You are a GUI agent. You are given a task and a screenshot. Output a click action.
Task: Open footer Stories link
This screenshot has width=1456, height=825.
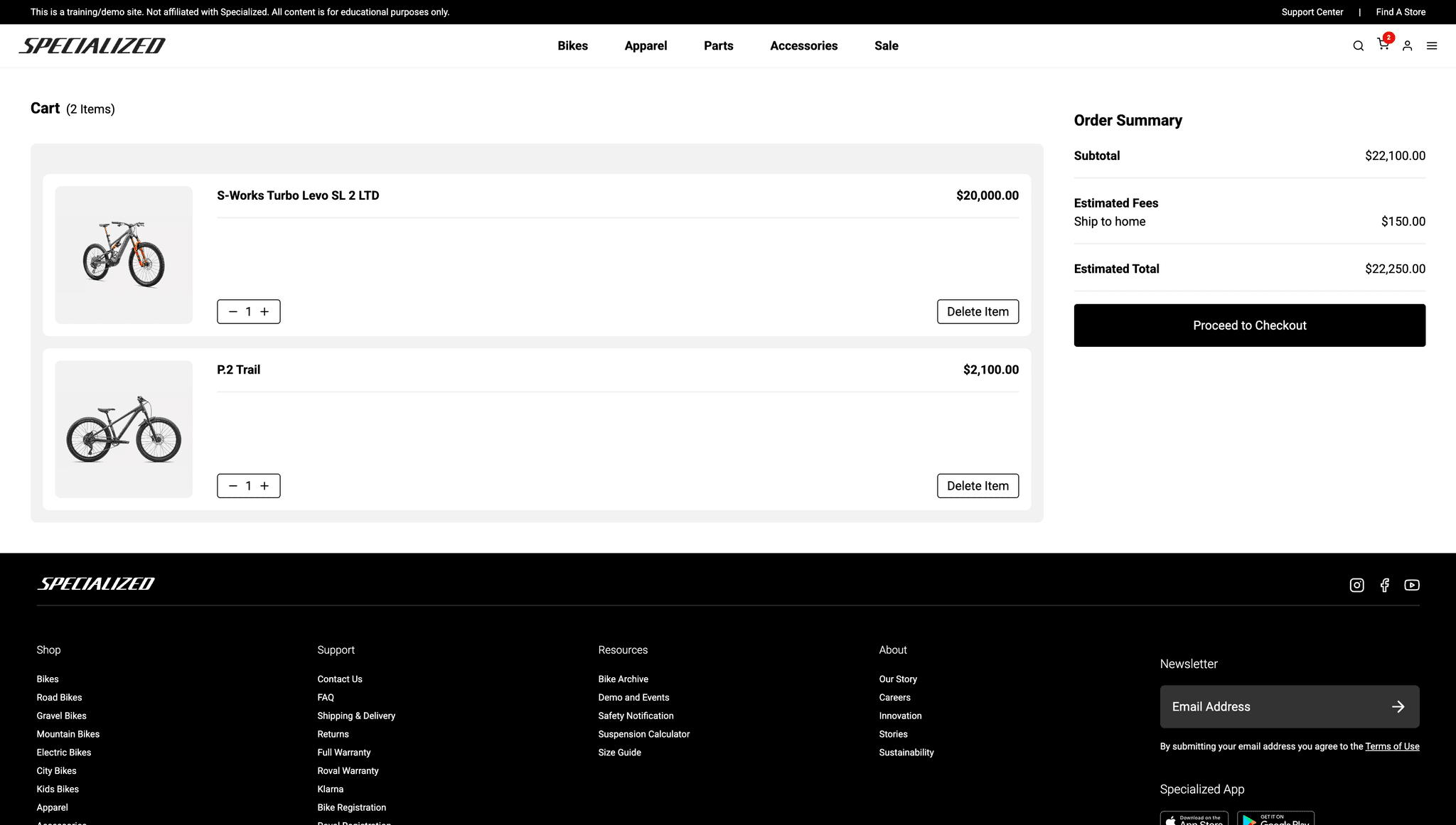click(x=894, y=734)
